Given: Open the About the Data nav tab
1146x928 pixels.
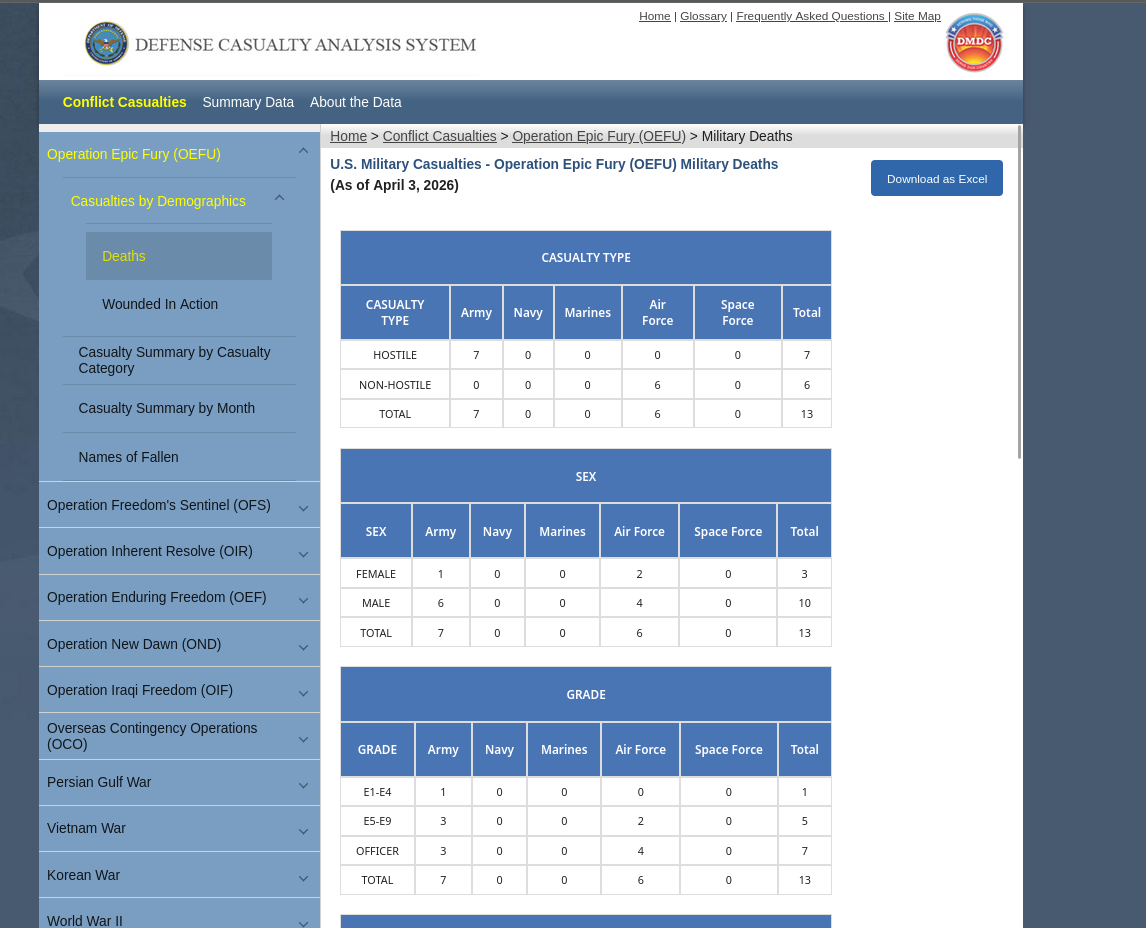Looking at the screenshot, I should pyautogui.click(x=355, y=102).
